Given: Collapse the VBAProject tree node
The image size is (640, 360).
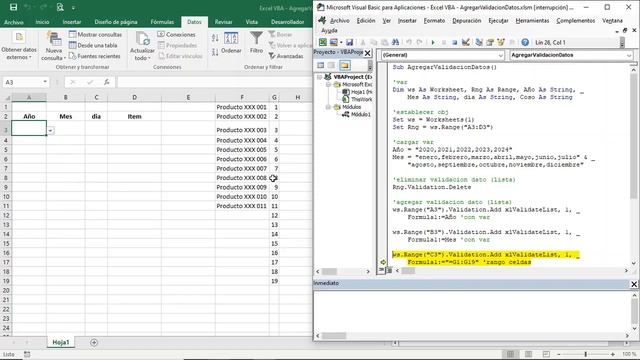Looking at the screenshot, I should (x=320, y=77).
